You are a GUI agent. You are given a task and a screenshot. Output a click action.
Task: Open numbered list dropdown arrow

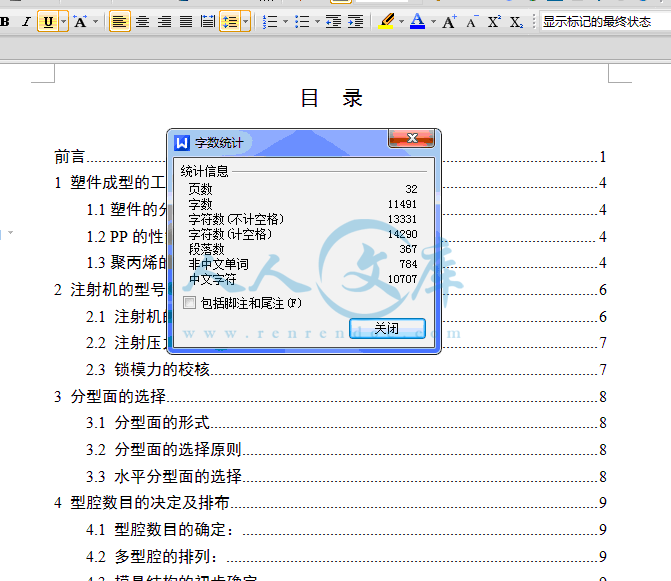[285, 21]
